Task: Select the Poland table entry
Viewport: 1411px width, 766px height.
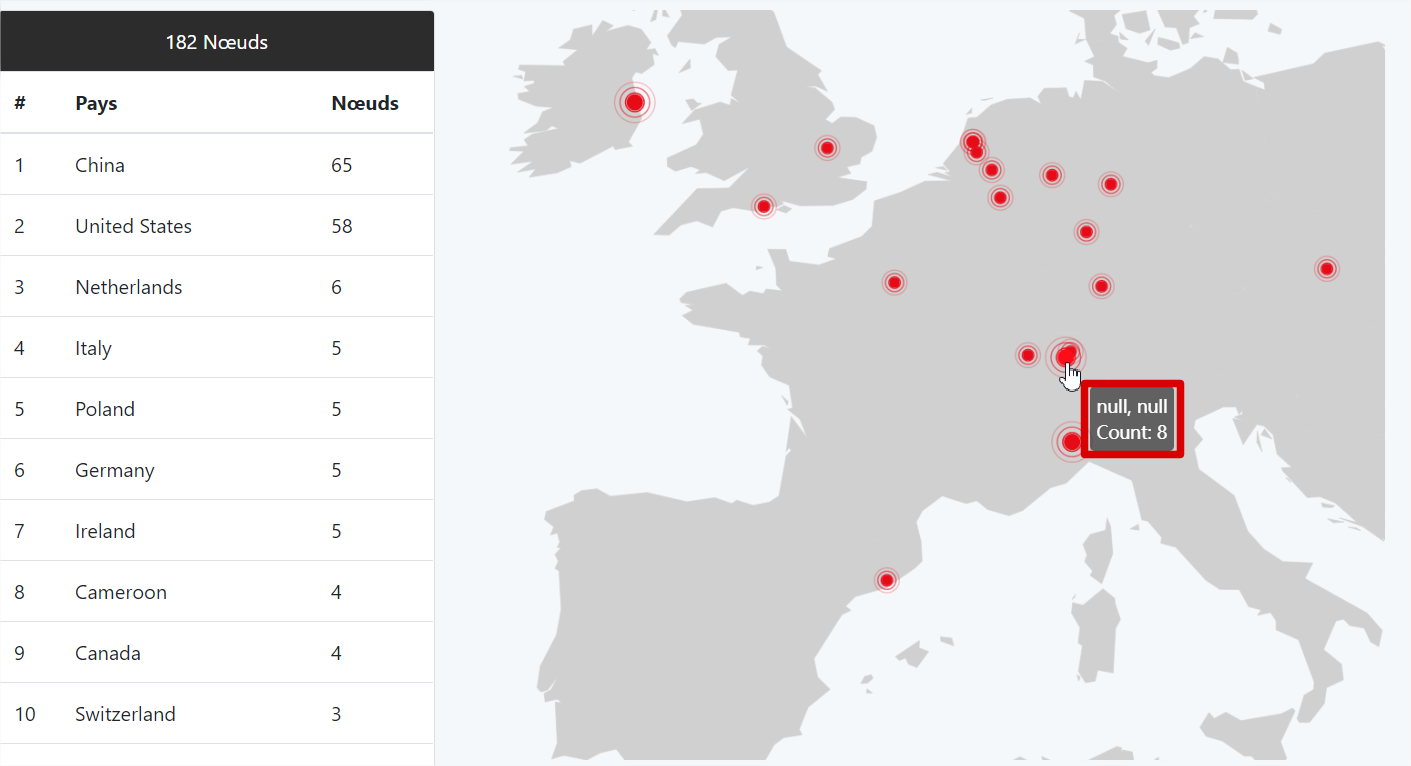Action: tap(105, 409)
